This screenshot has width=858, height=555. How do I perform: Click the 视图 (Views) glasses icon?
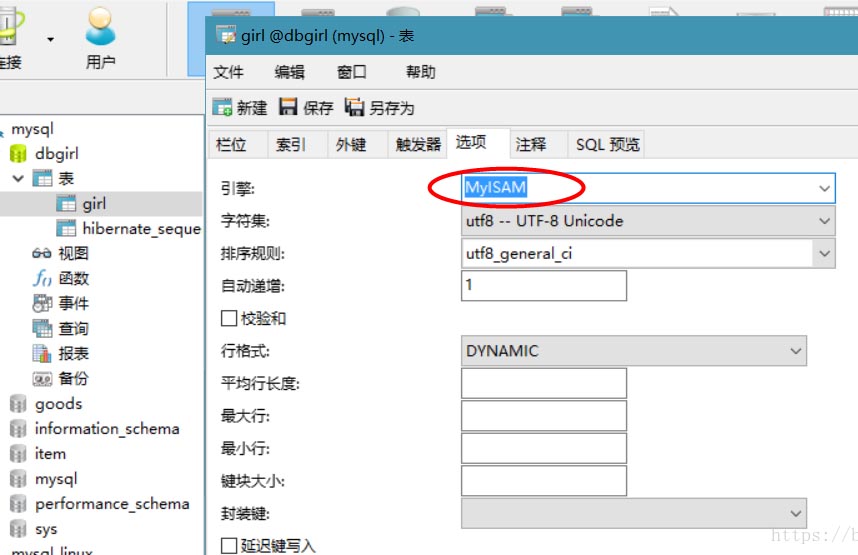(x=42, y=253)
